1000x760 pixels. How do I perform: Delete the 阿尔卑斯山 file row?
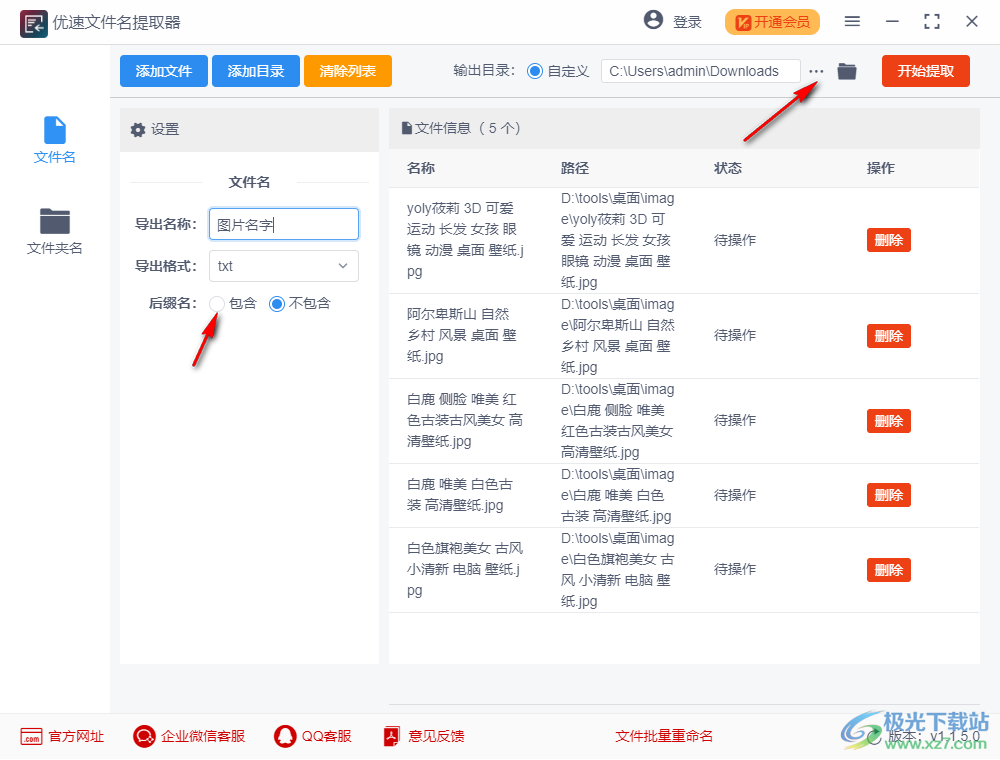tap(888, 336)
